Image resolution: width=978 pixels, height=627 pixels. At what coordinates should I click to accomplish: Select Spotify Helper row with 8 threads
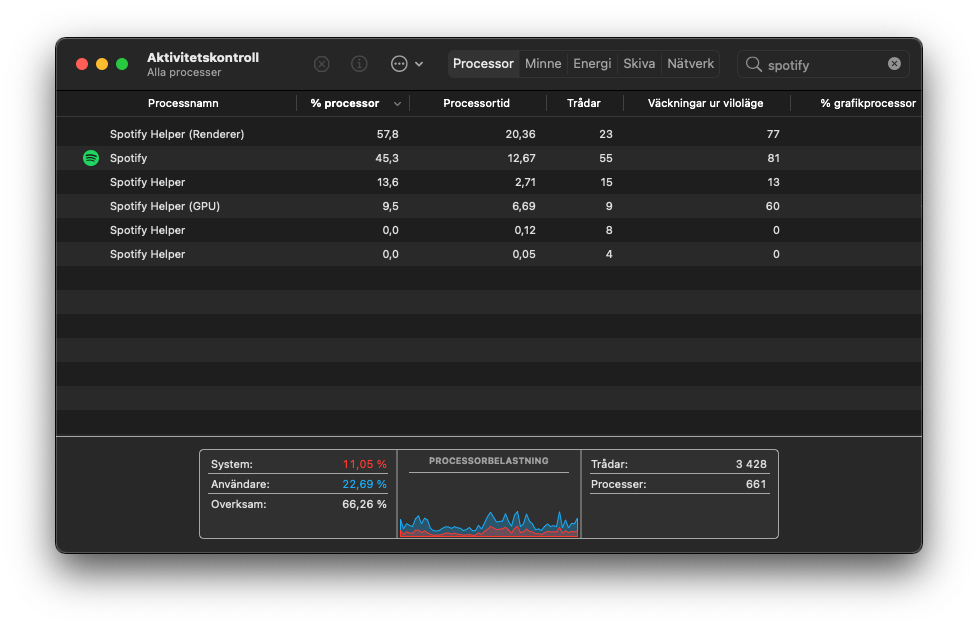pos(489,230)
